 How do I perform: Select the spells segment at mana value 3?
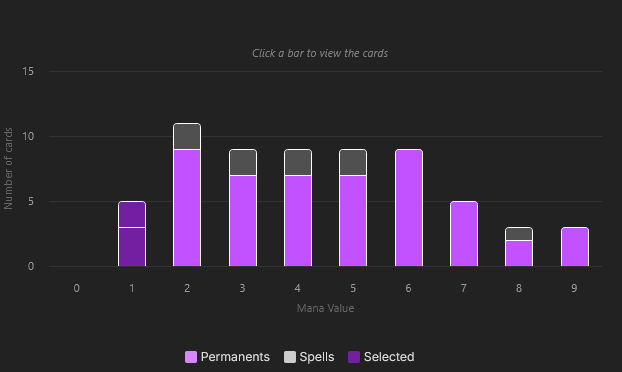tap(243, 163)
